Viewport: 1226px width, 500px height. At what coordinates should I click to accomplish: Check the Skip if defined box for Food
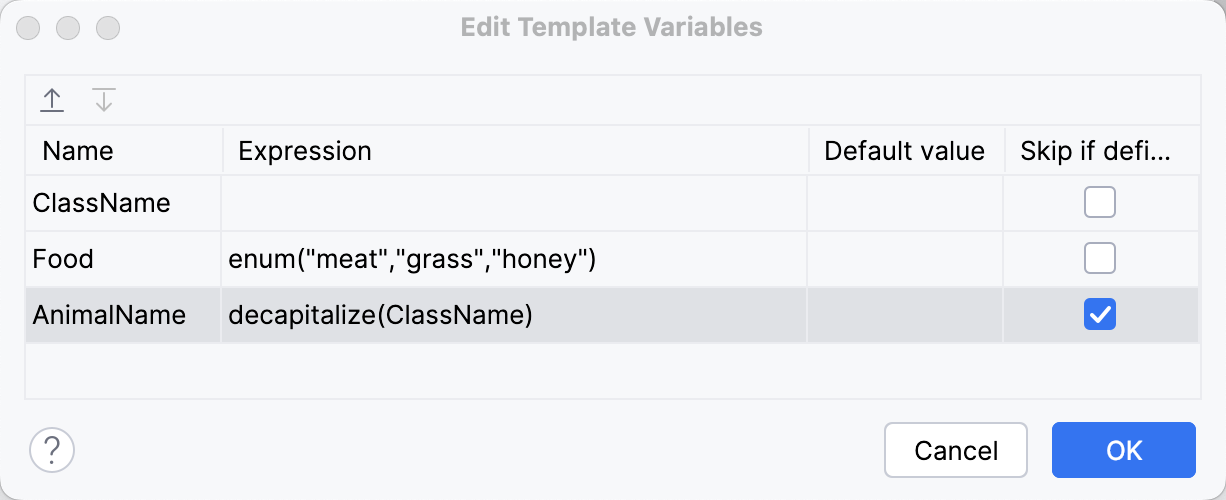point(1100,259)
